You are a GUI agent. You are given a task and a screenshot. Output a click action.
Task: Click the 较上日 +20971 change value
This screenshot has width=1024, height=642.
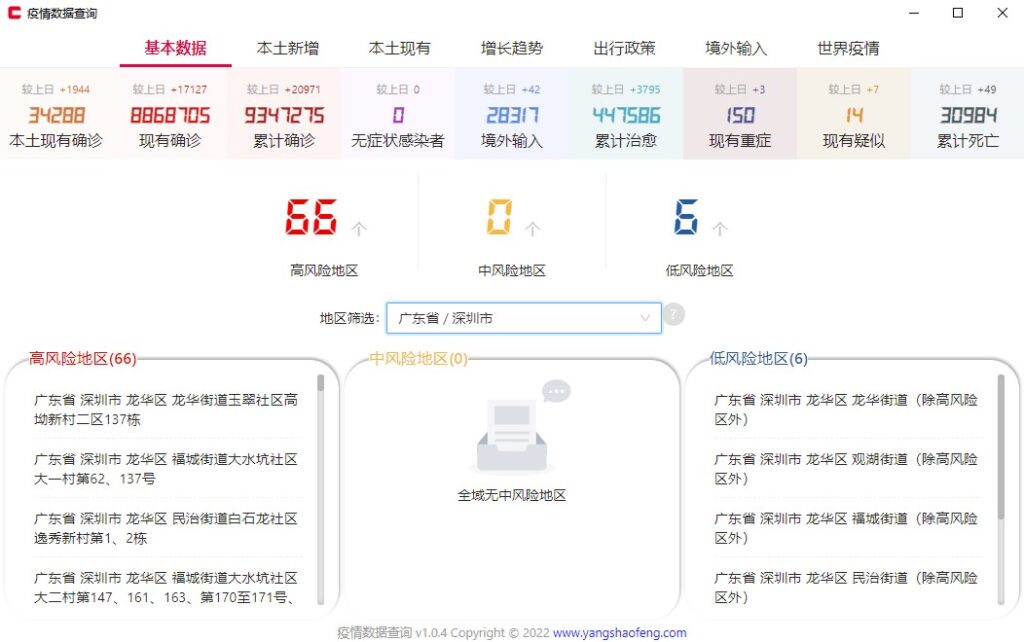283,89
